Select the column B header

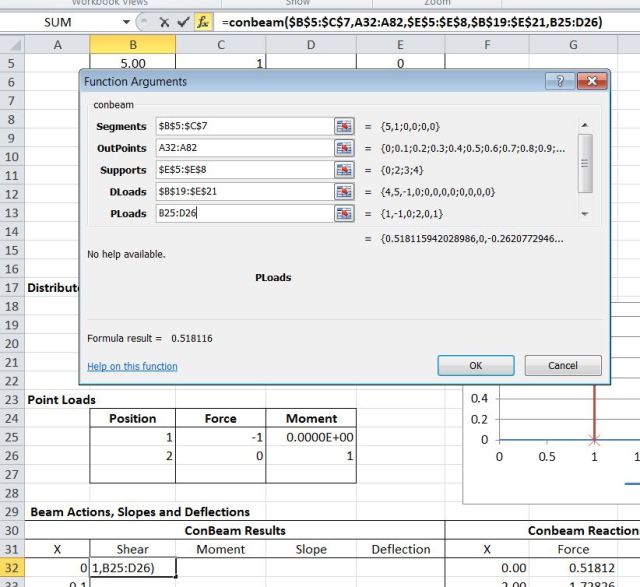pos(132,44)
